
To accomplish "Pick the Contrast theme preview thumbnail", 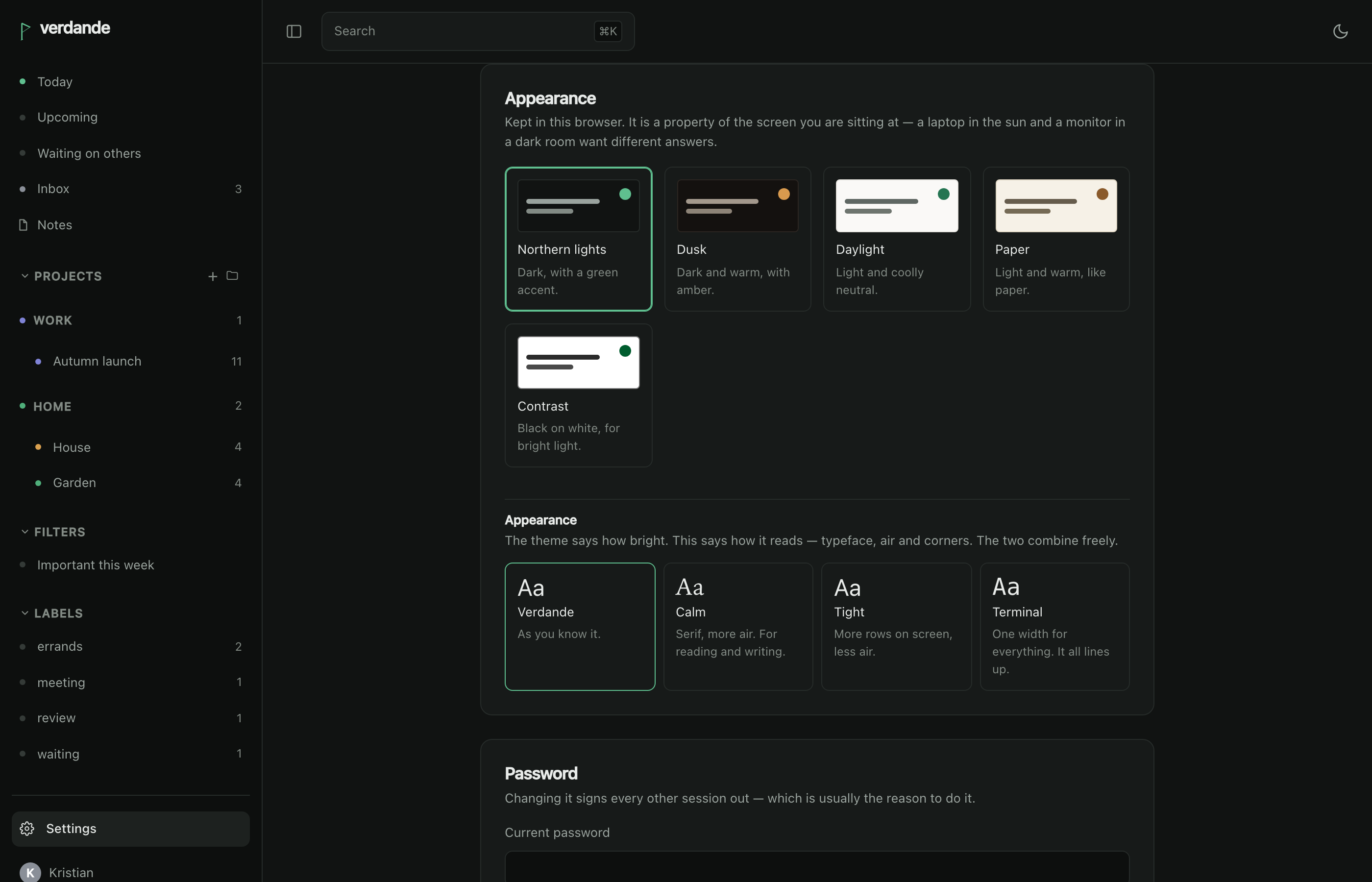I will (578, 363).
